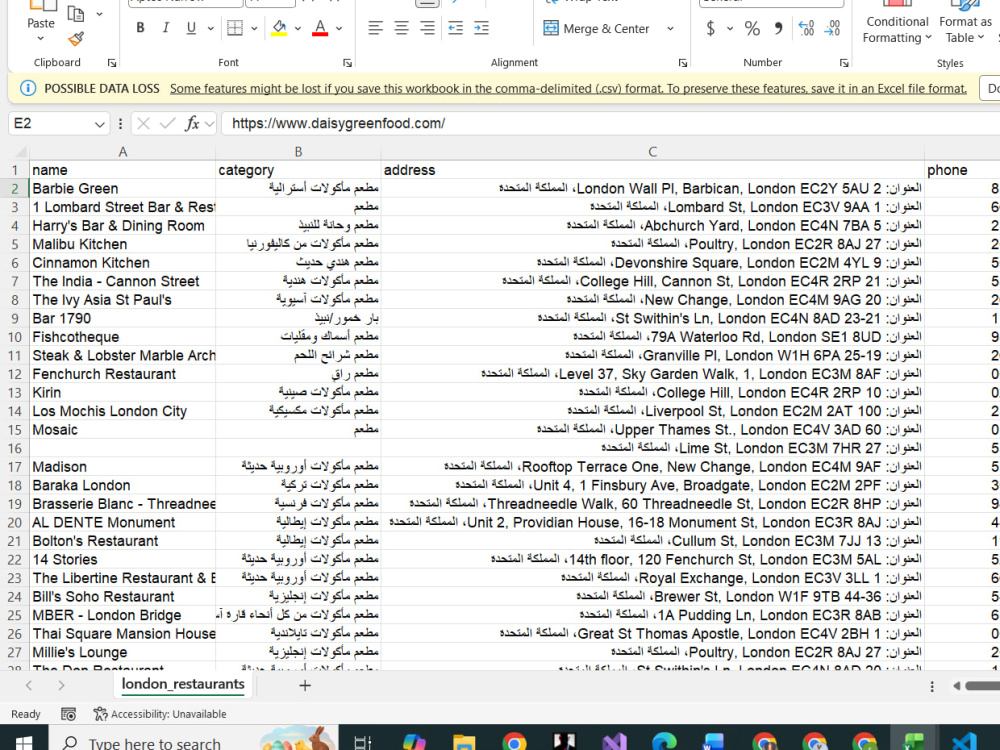Click the data loss info icon
Viewport: 1000px width, 750px height.
point(28,89)
